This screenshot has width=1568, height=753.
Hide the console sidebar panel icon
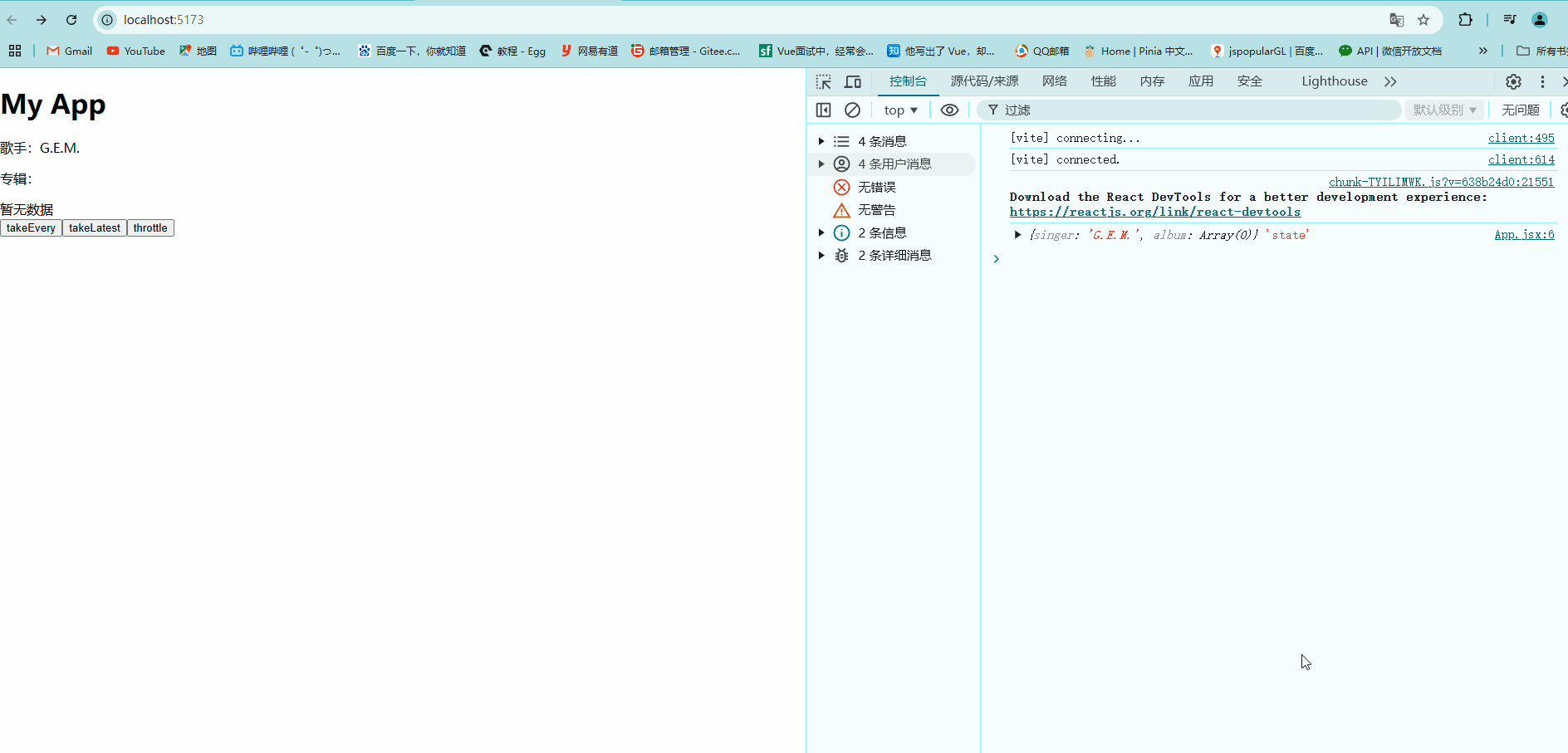[824, 109]
